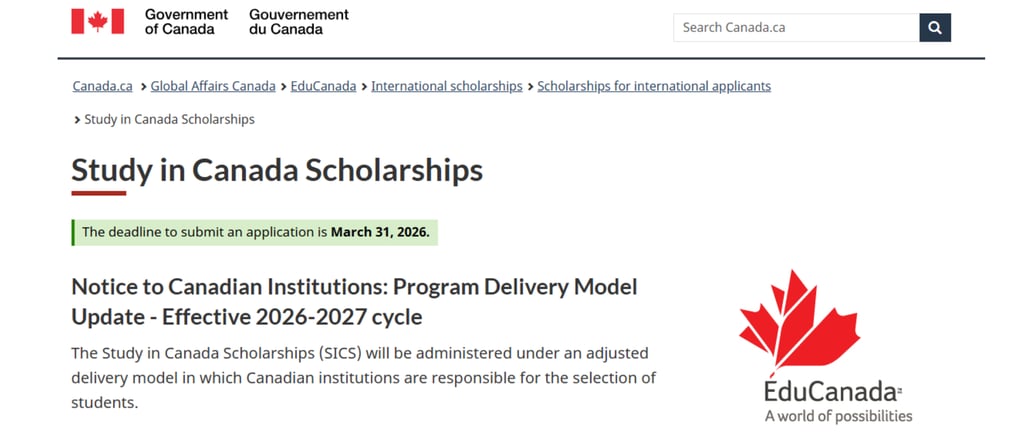Click the 'A world of possibilities' tagline
1024x434 pixels.
tap(838, 416)
